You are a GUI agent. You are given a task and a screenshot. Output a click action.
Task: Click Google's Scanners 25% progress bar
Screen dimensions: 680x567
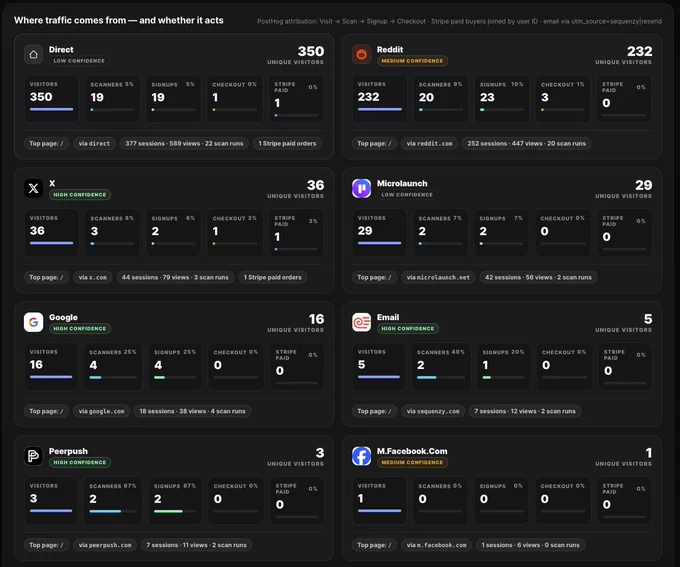(x=113, y=377)
